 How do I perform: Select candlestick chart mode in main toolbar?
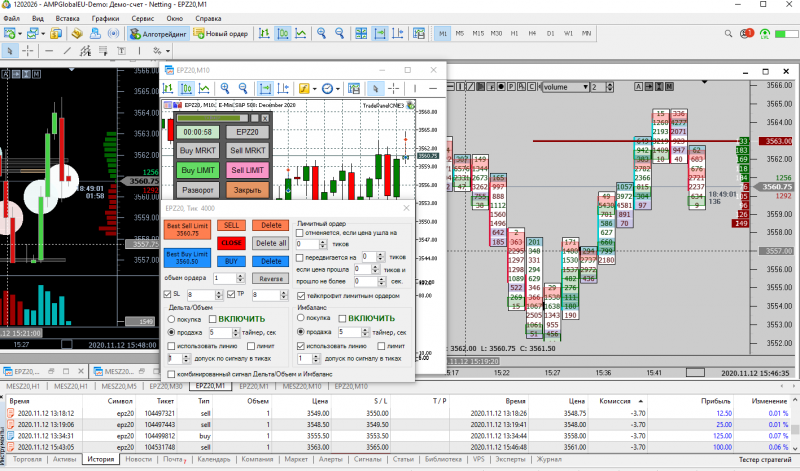pyautogui.click(x=282, y=34)
